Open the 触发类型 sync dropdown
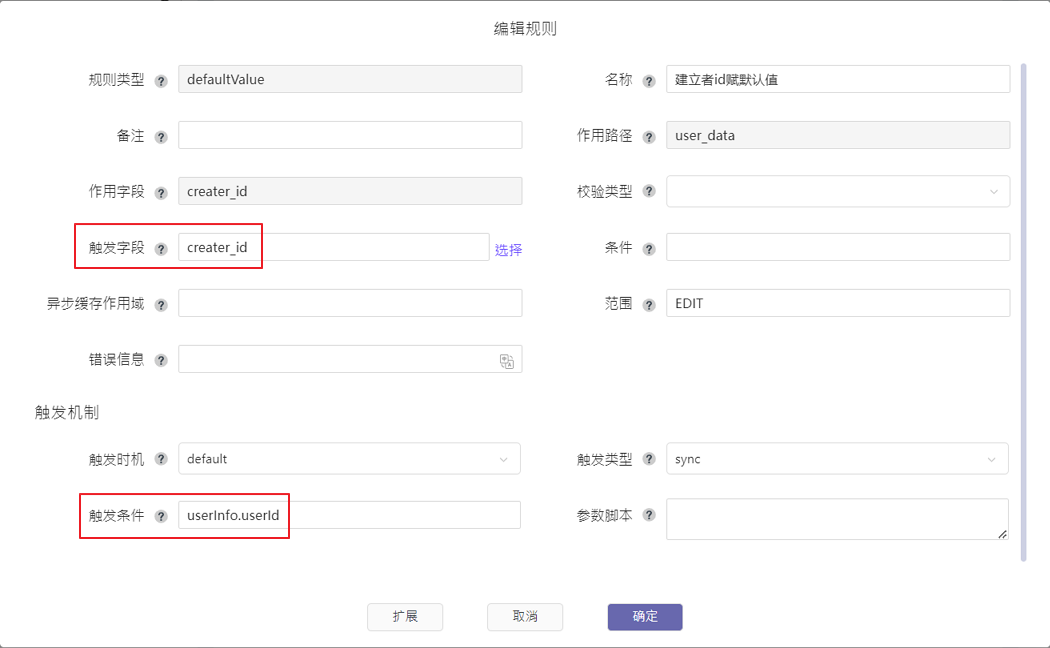Viewport: 1050px width, 648px height. pos(837,459)
